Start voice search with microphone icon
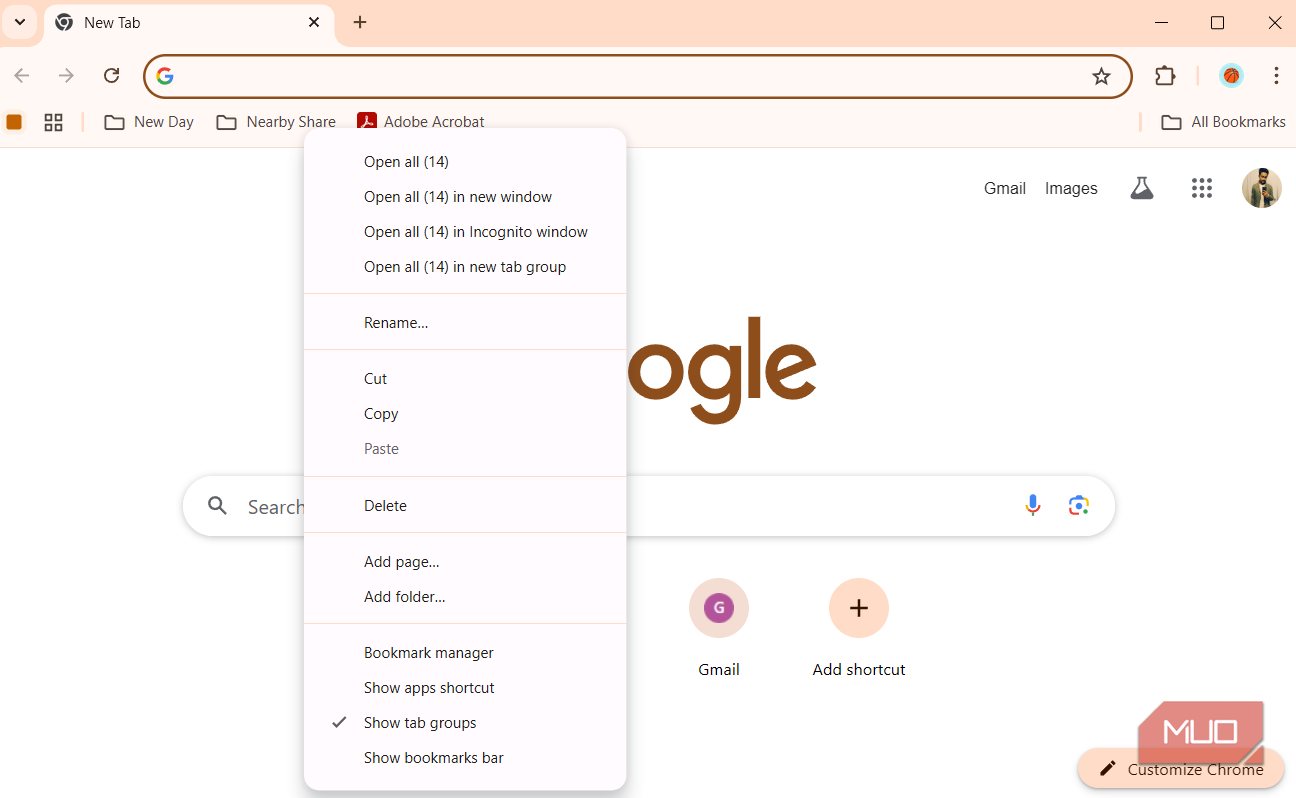 (1033, 506)
